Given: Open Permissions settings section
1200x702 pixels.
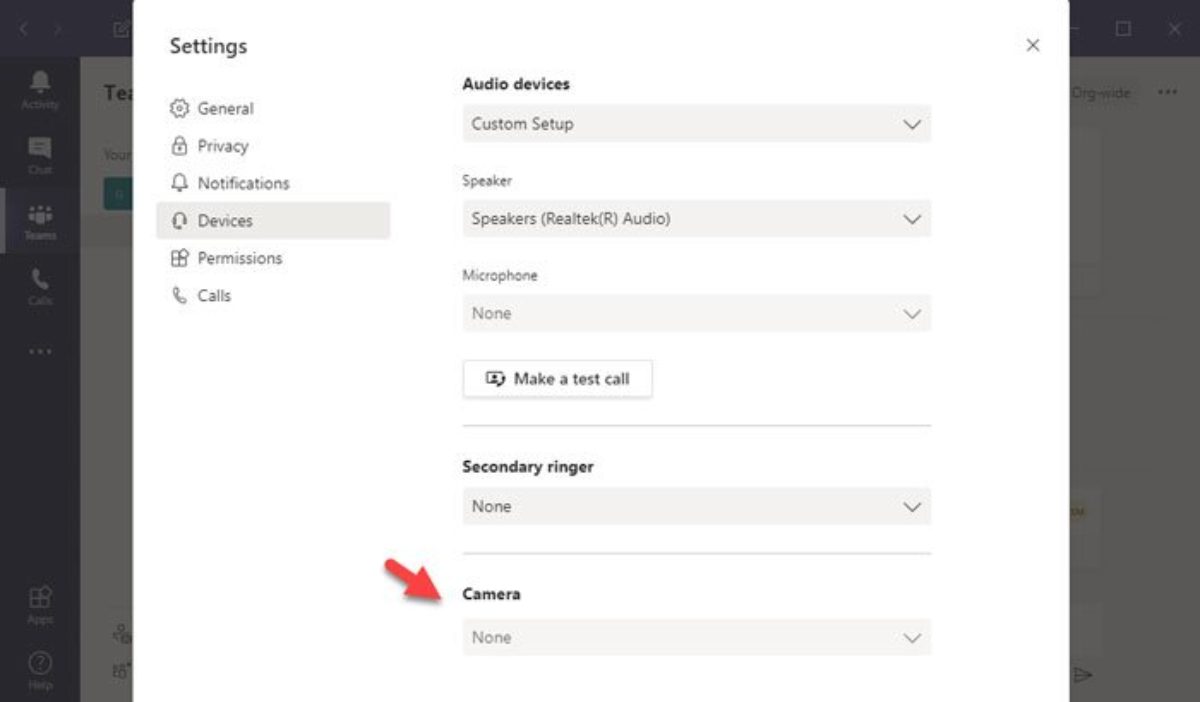Looking at the screenshot, I should tap(239, 258).
